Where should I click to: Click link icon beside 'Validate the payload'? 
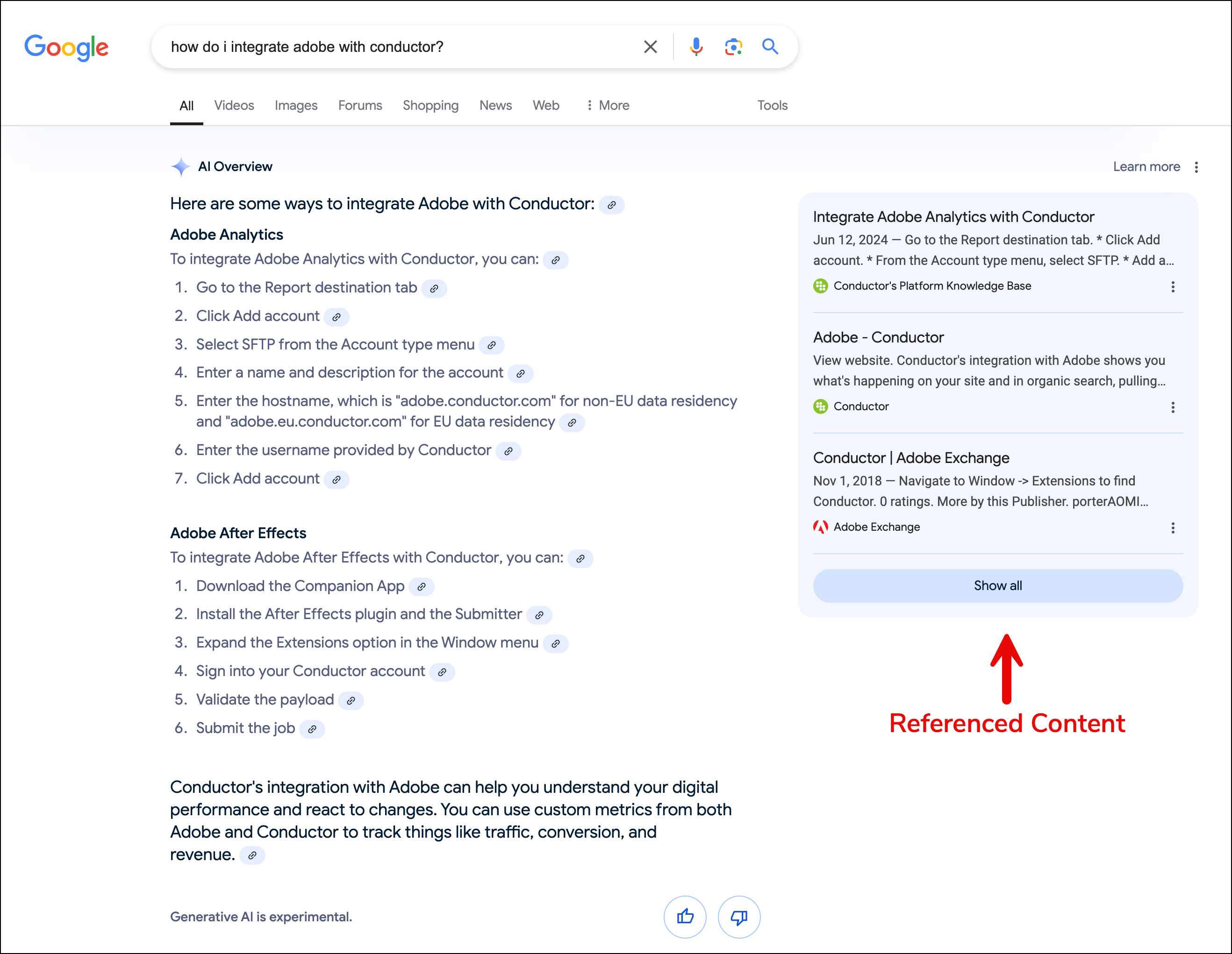click(x=351, y=700)
